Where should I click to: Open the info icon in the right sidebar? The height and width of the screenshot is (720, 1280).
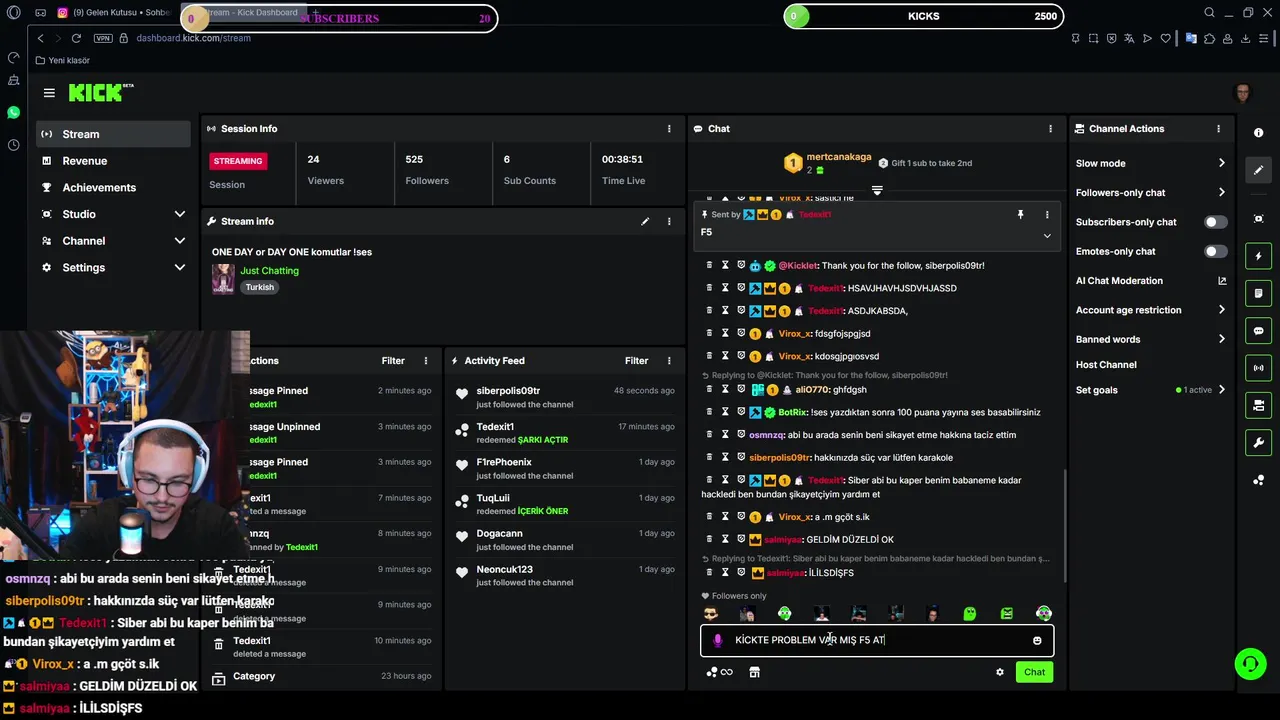coord(1258,133)
